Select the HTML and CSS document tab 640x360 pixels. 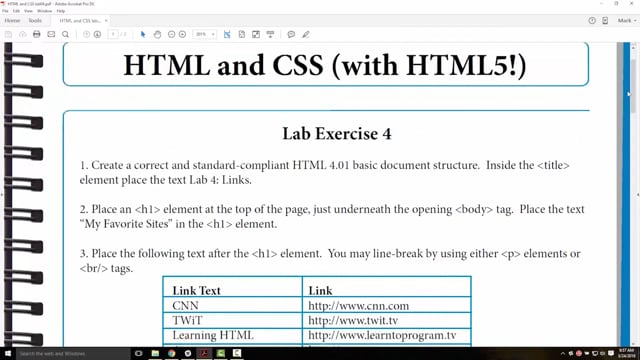point(80,20)
